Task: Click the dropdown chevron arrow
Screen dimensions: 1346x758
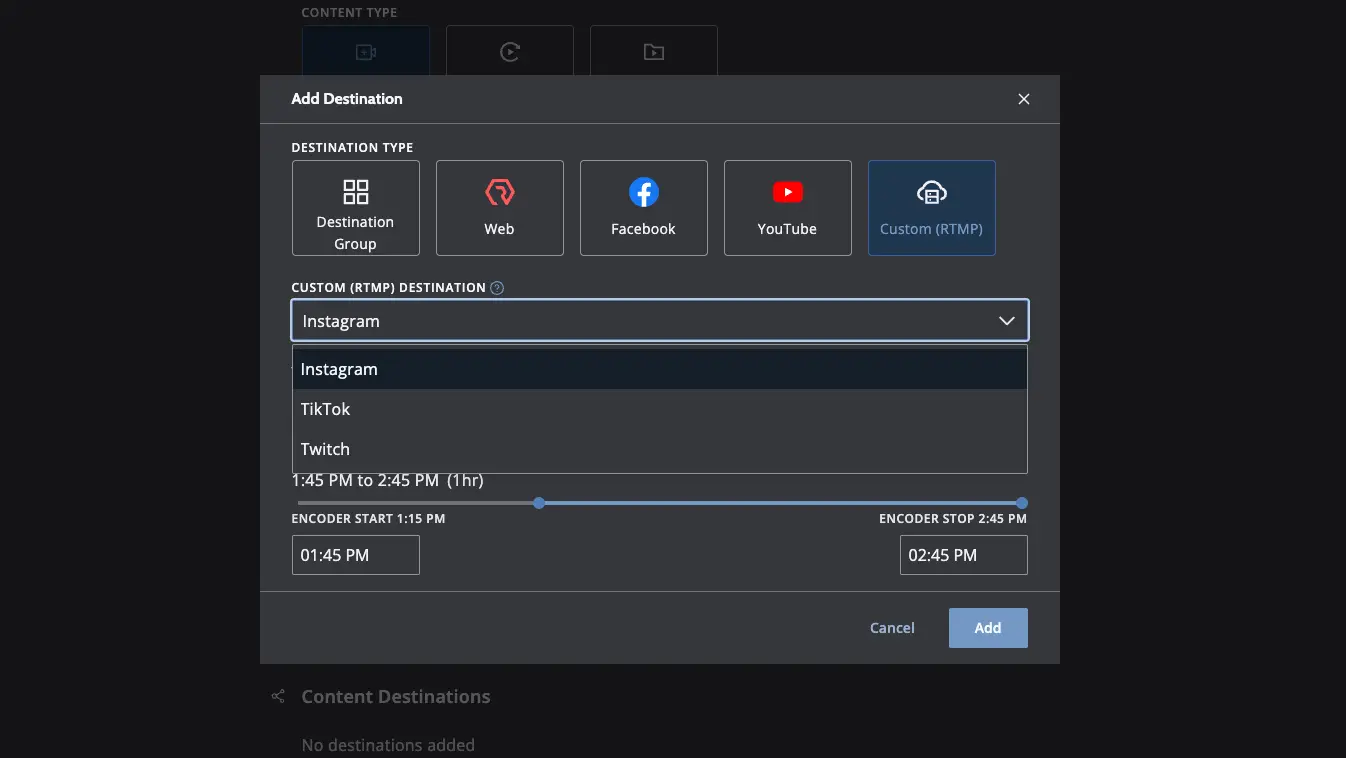Action: (x=1007, y=321)
